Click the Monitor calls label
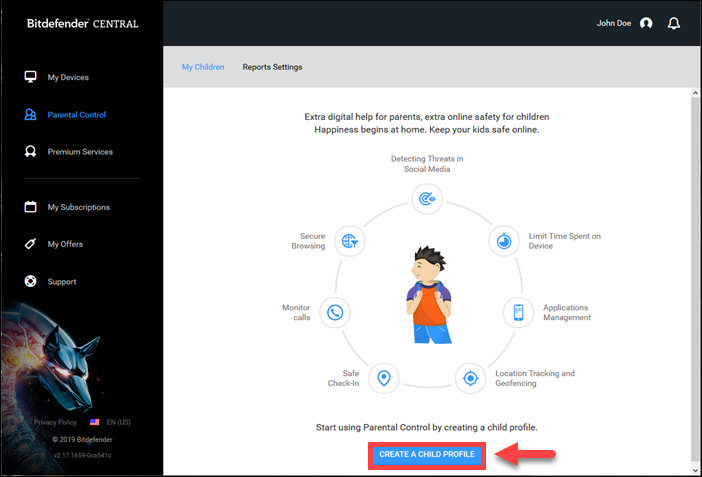Viewport: 702px width, 477px height. click(296, 312)
